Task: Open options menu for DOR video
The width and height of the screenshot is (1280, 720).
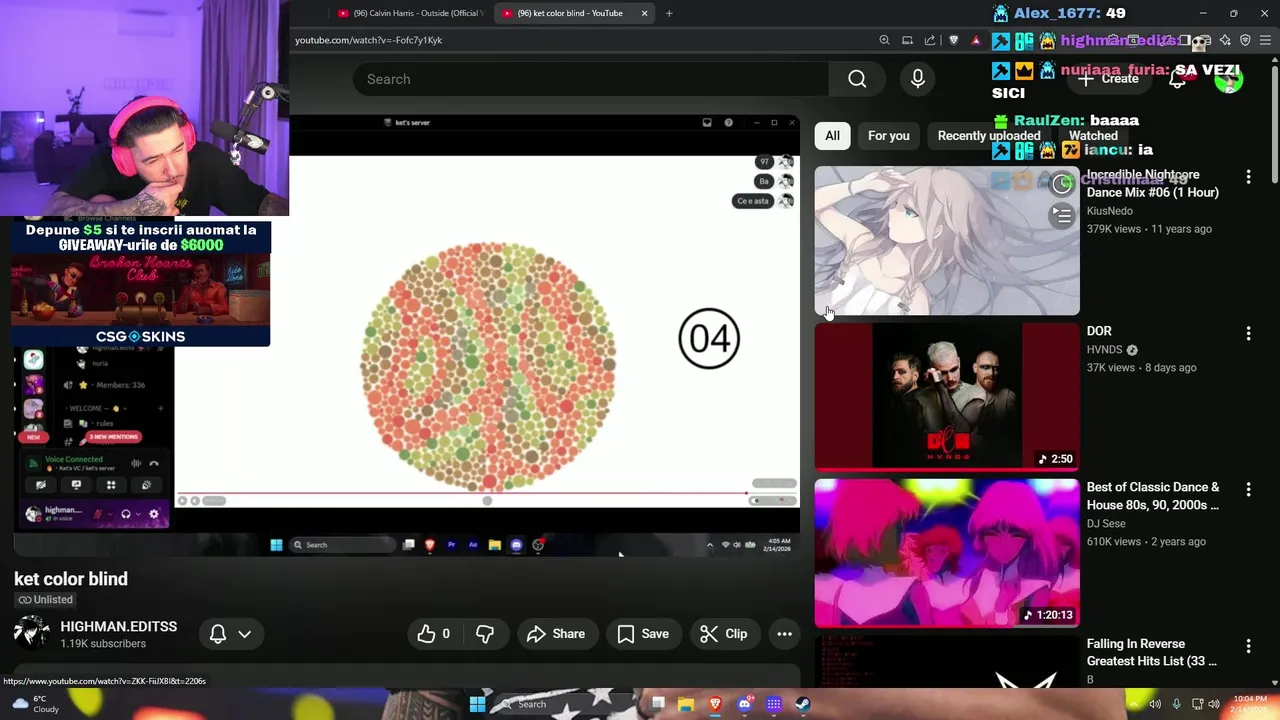Action: tap(1248, 333)
